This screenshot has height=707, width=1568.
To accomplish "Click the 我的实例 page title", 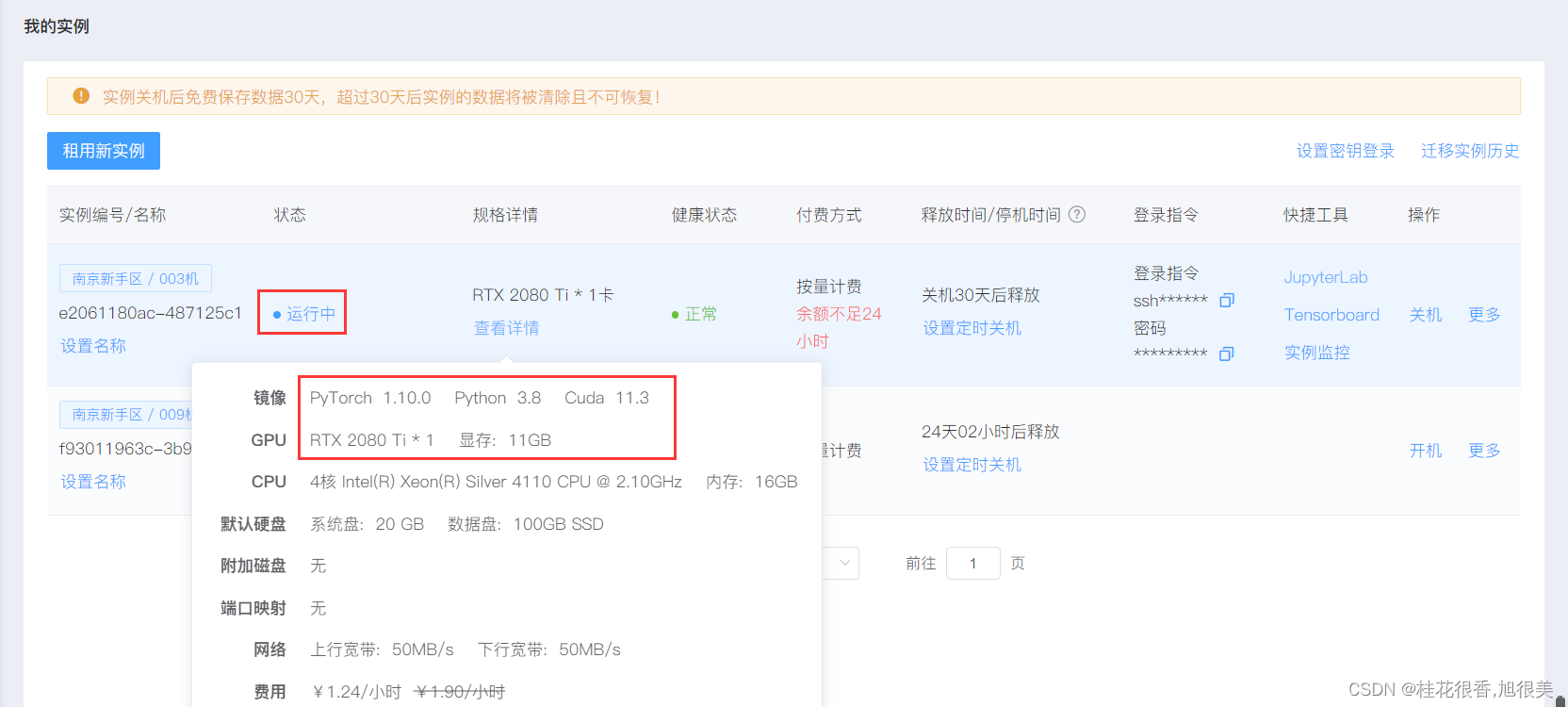I will click(57, 26).
